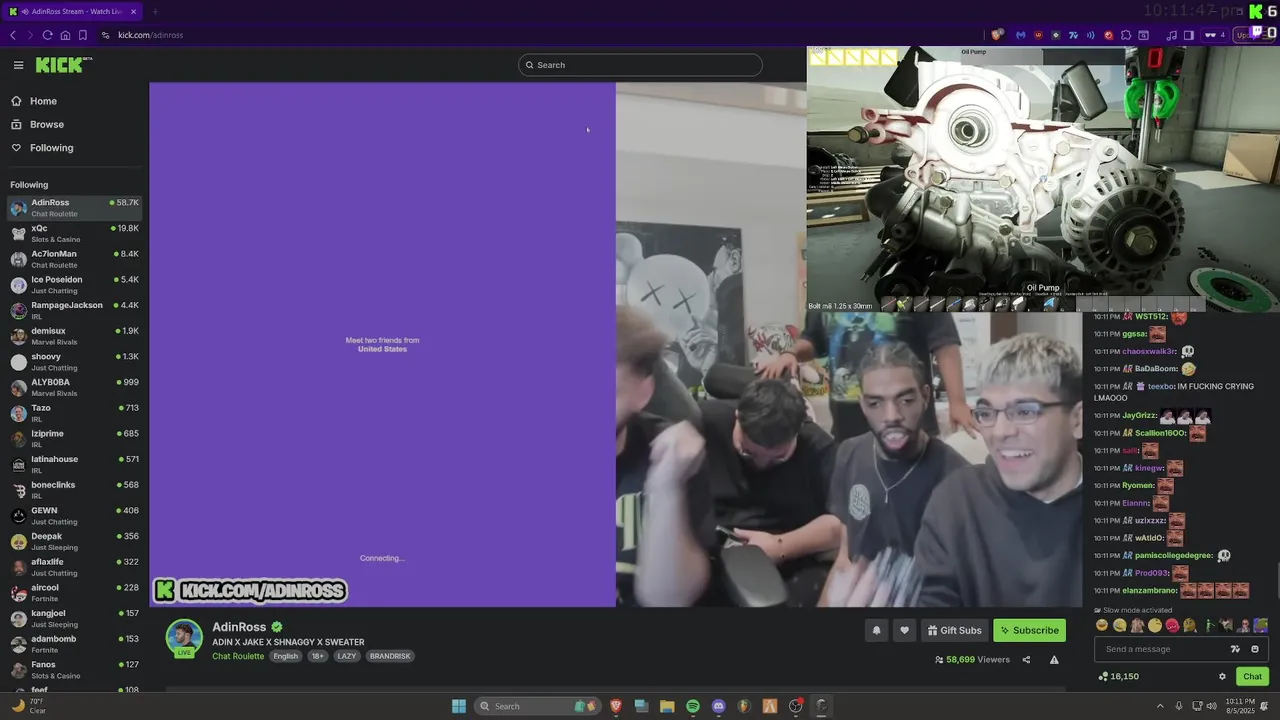The image size is (1280, 720).
Task: Click the English language tag
Action: [x=286, y=656]
